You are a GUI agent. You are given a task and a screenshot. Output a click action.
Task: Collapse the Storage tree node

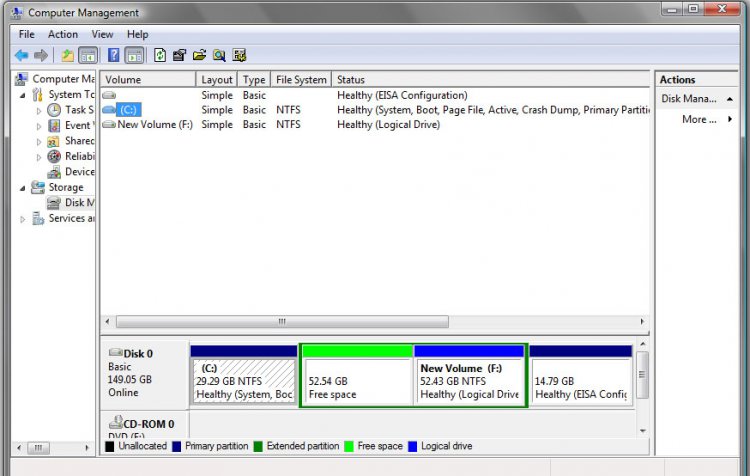point(22,188)
